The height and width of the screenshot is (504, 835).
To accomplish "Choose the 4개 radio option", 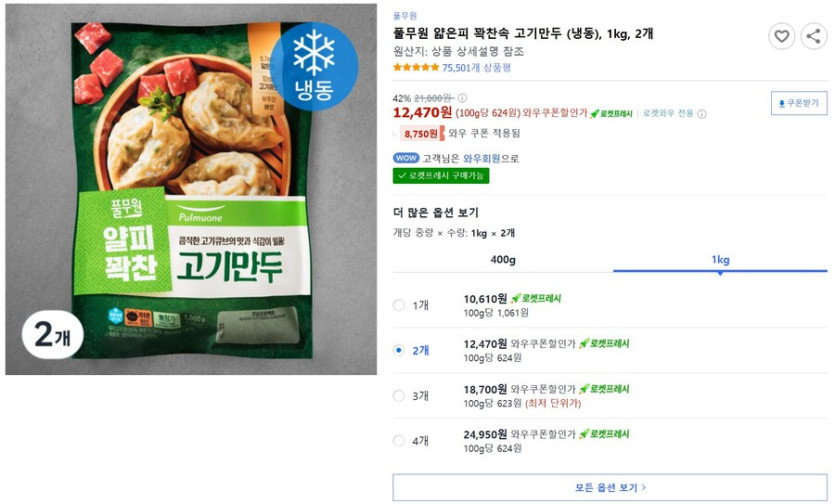I will pos(399,440).
